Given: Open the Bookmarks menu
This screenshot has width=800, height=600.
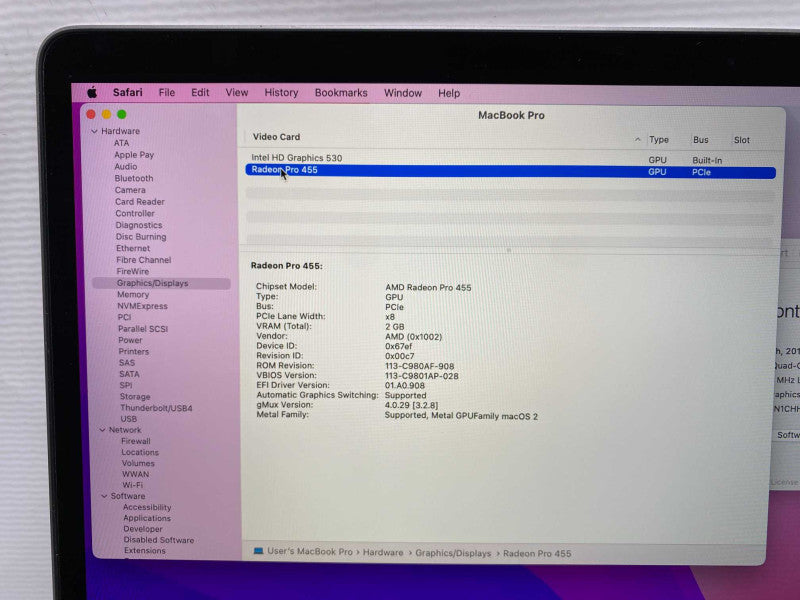Looking at the screenshot, I should point(341,93).
